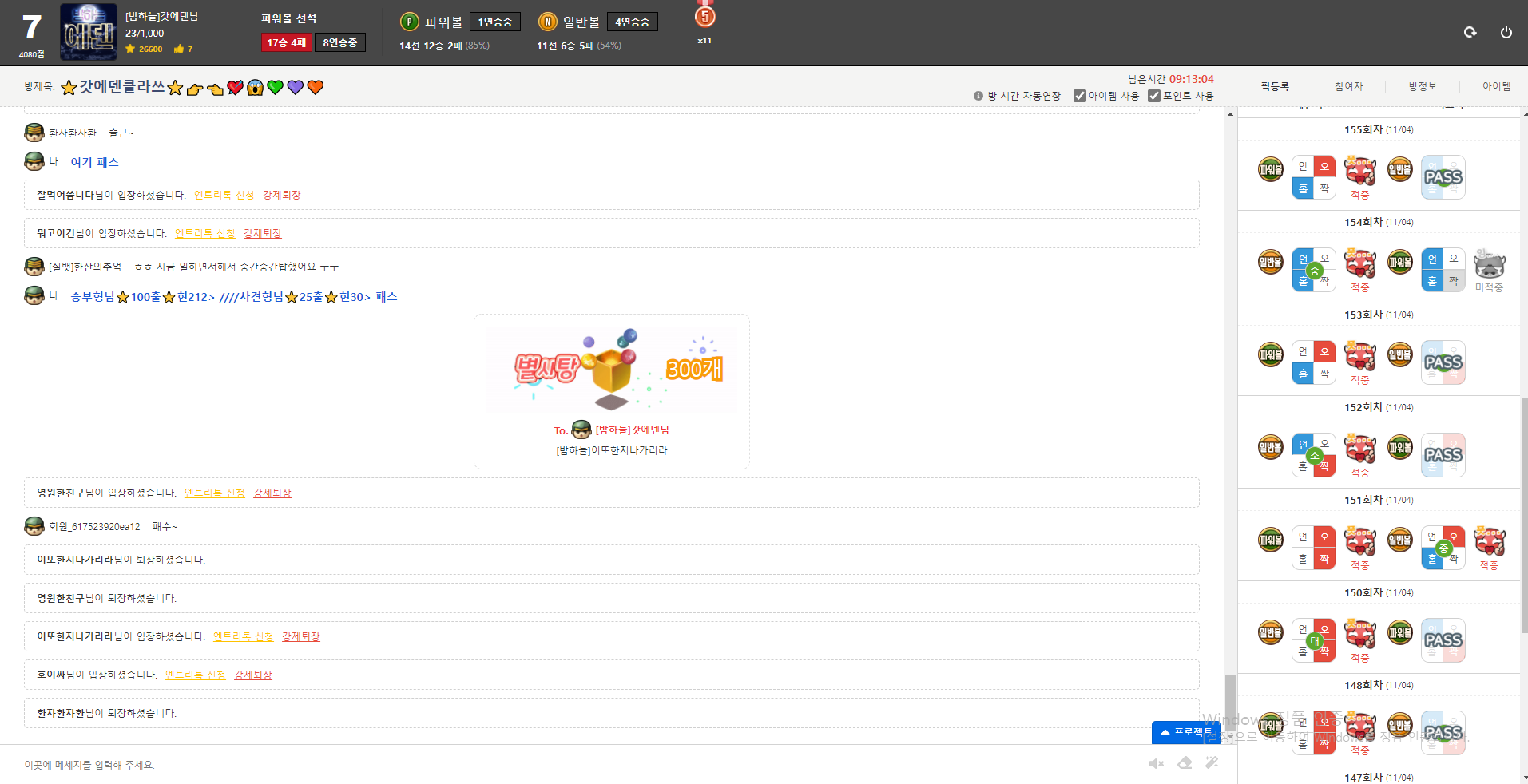Click 엔트리톡 신청 link for 영원한친구

point(215,493)
